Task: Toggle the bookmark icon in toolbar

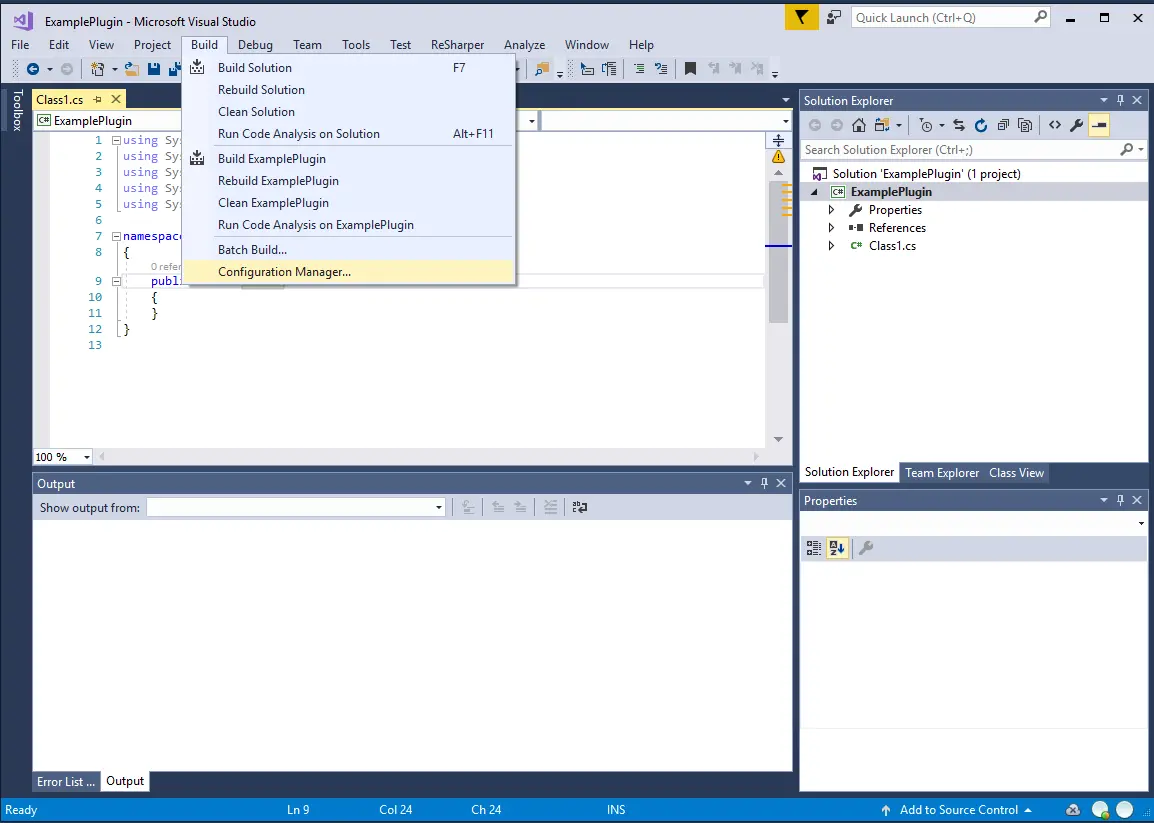Action: pos(690,69)
